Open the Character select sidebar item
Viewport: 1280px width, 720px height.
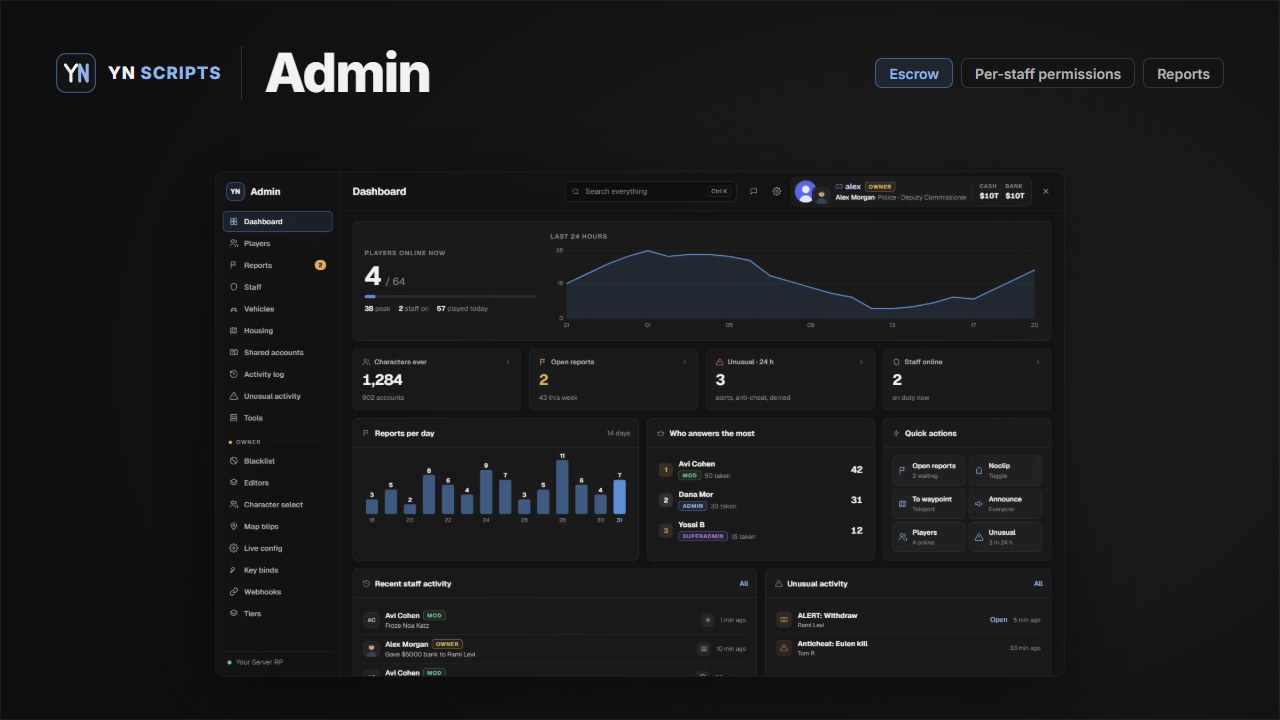click(x=278, y=505)
